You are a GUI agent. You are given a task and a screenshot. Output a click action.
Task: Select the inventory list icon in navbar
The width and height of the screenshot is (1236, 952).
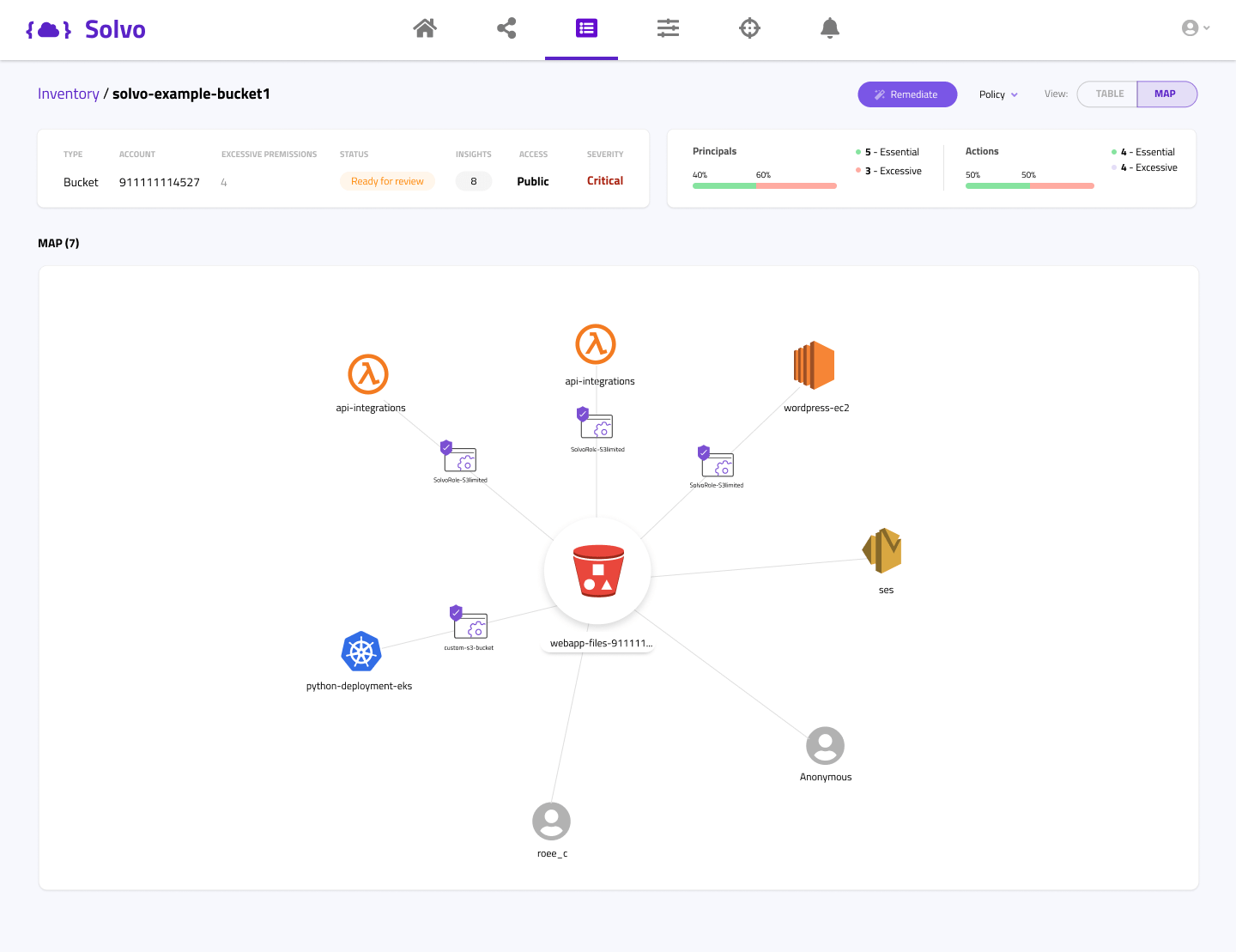[x=585, y=27]
